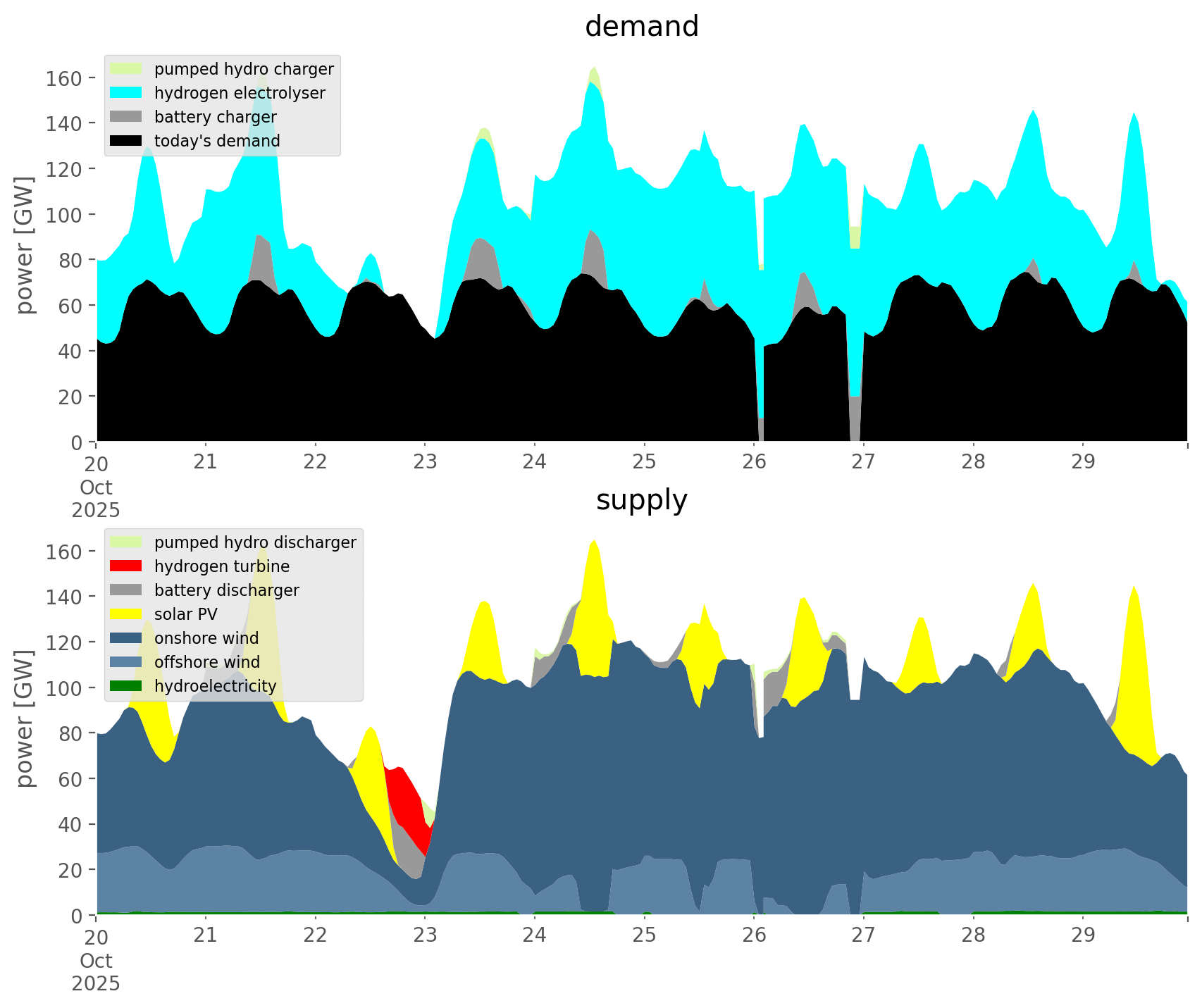Select the gray battery charger legend swatch
The height and width of the screenshot is (1008, 1202).
pyautogui.click(x=126, y=117)
